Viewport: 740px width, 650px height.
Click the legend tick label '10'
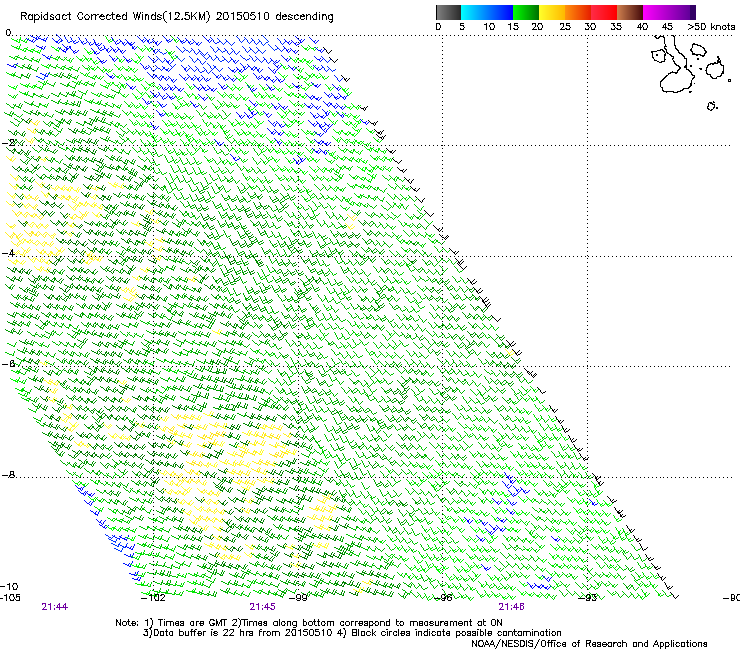(x=489, y=27)
